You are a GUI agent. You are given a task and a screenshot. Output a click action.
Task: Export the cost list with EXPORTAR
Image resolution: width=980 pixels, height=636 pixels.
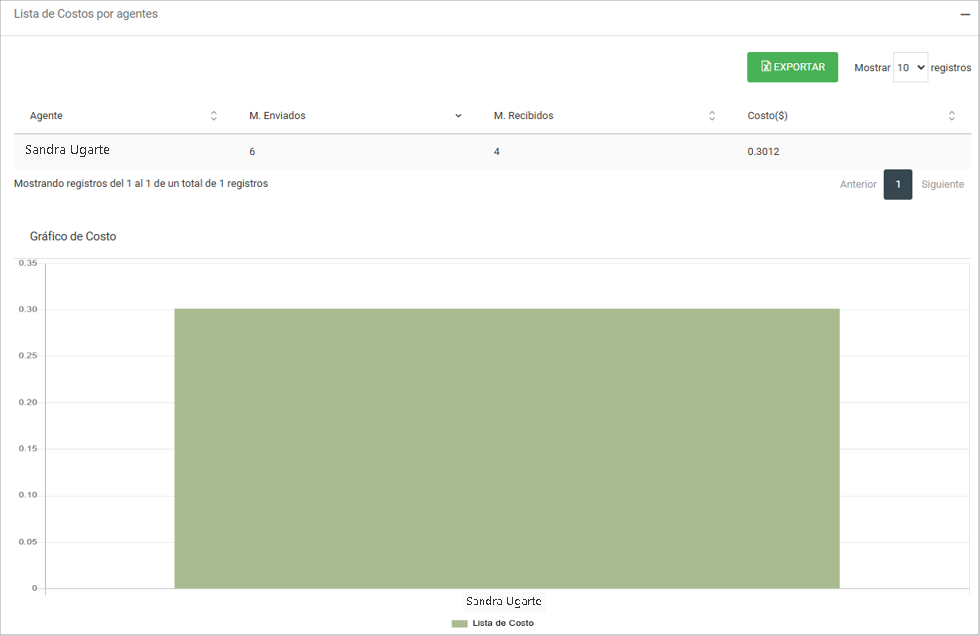pyautogui.click(x=792, y=67)
